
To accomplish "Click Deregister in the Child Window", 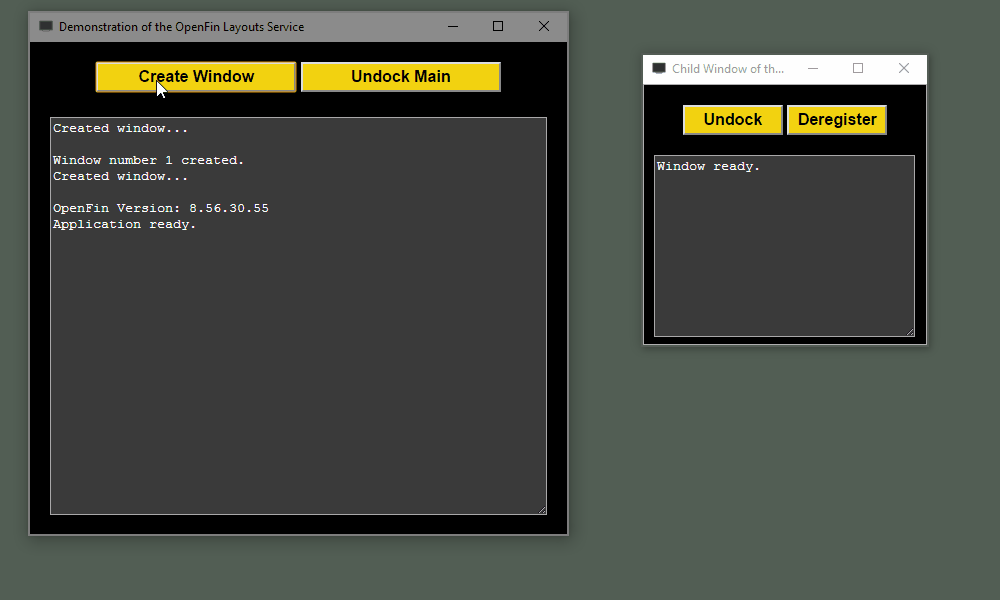I will tap(837, 120).
